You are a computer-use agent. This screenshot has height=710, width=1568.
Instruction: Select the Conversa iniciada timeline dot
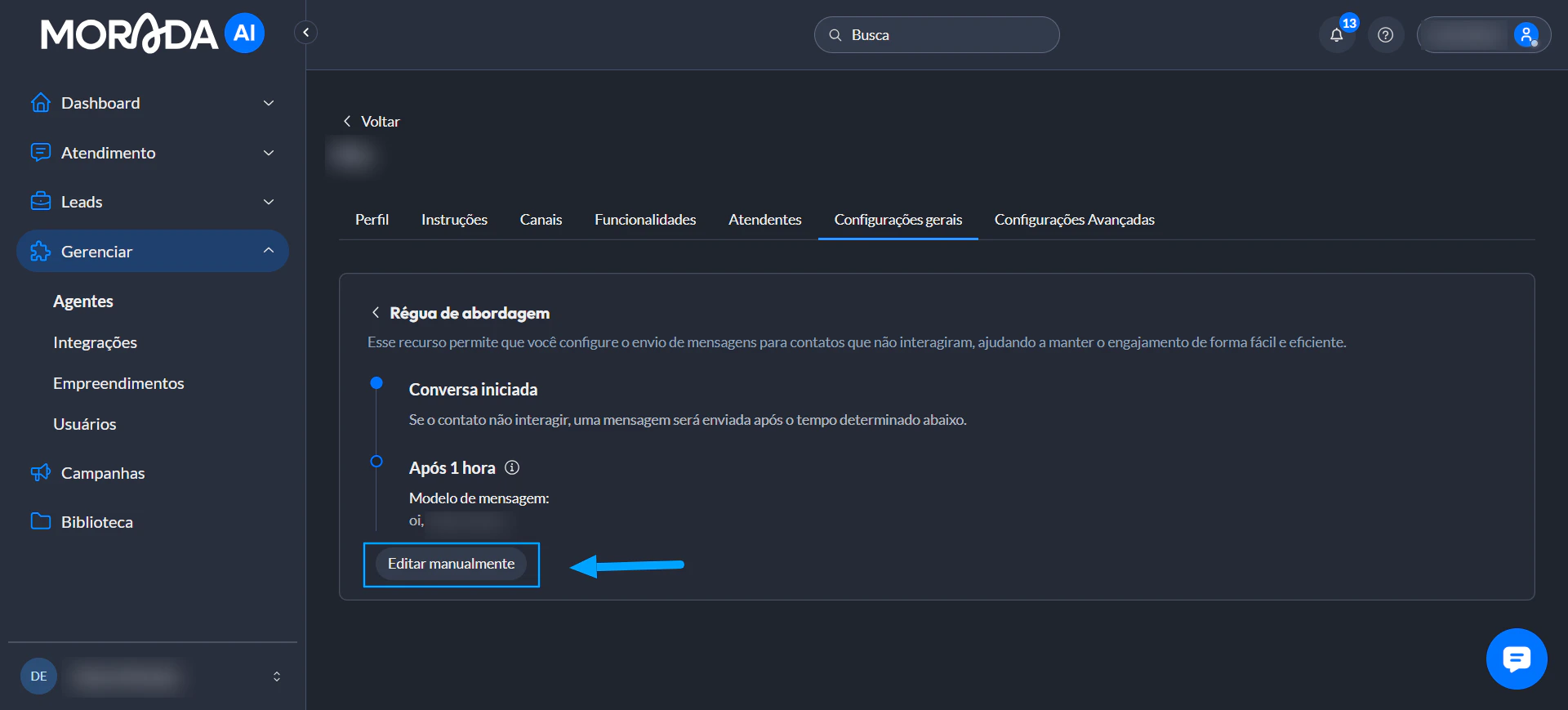376,382
